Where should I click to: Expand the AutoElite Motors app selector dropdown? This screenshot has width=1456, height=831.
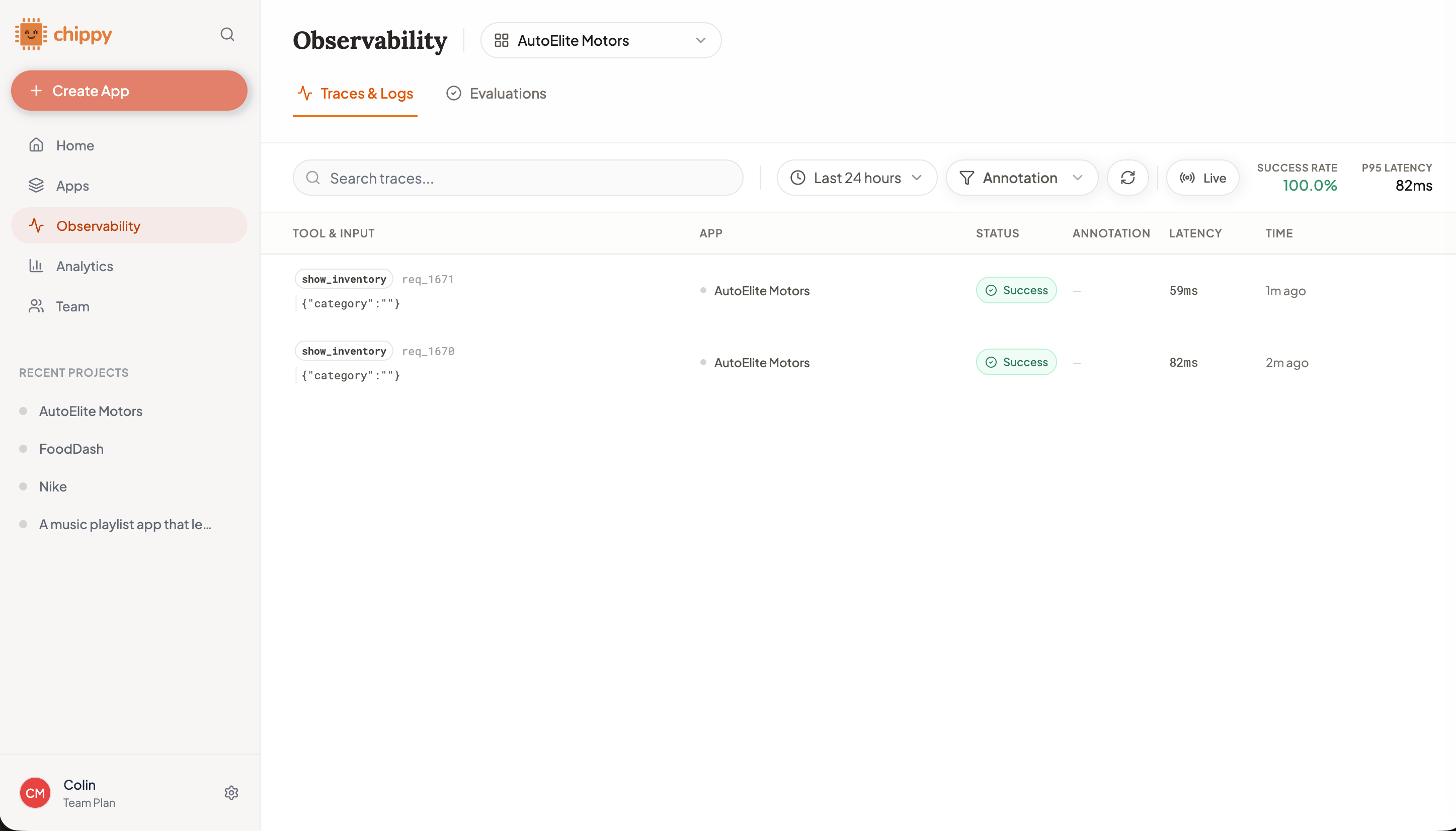point(600,41)
